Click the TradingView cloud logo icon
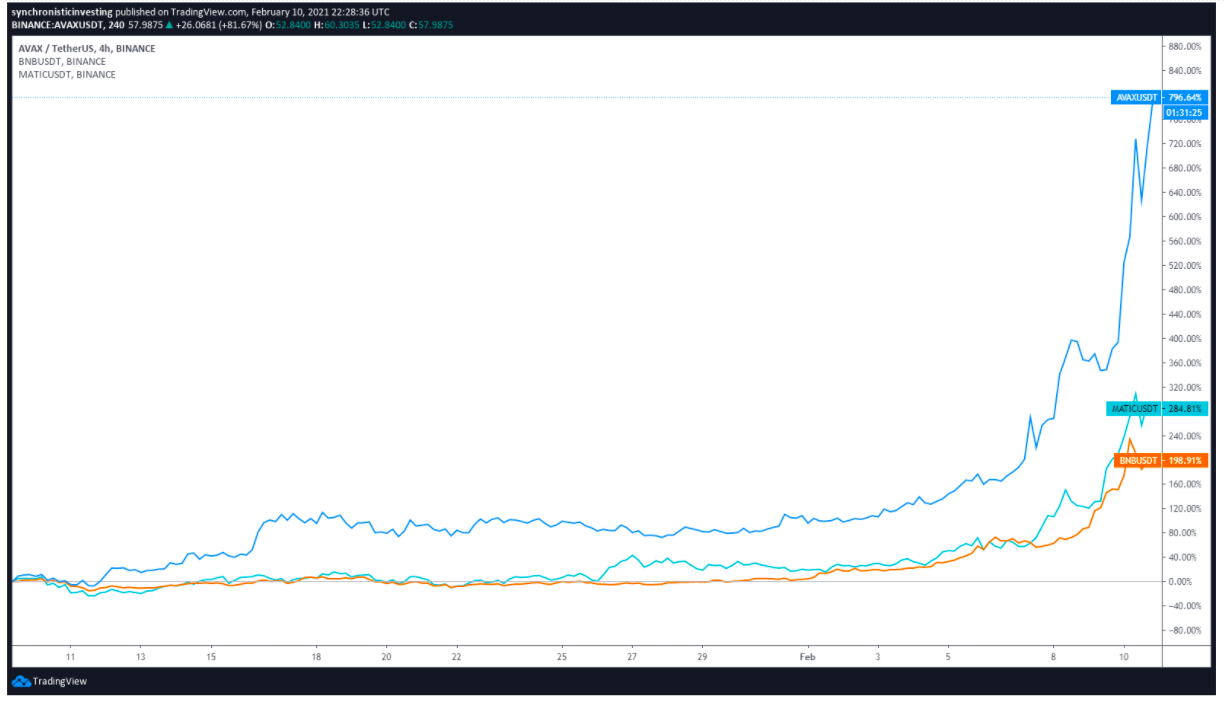The width and height of the screenshot is (1224, 703). tap(20, 681)
